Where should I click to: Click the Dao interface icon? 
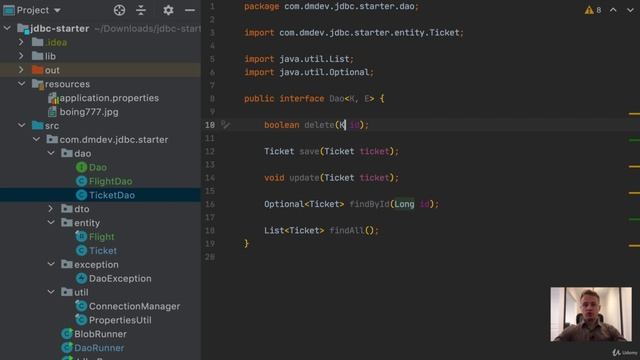coord(81,167)
